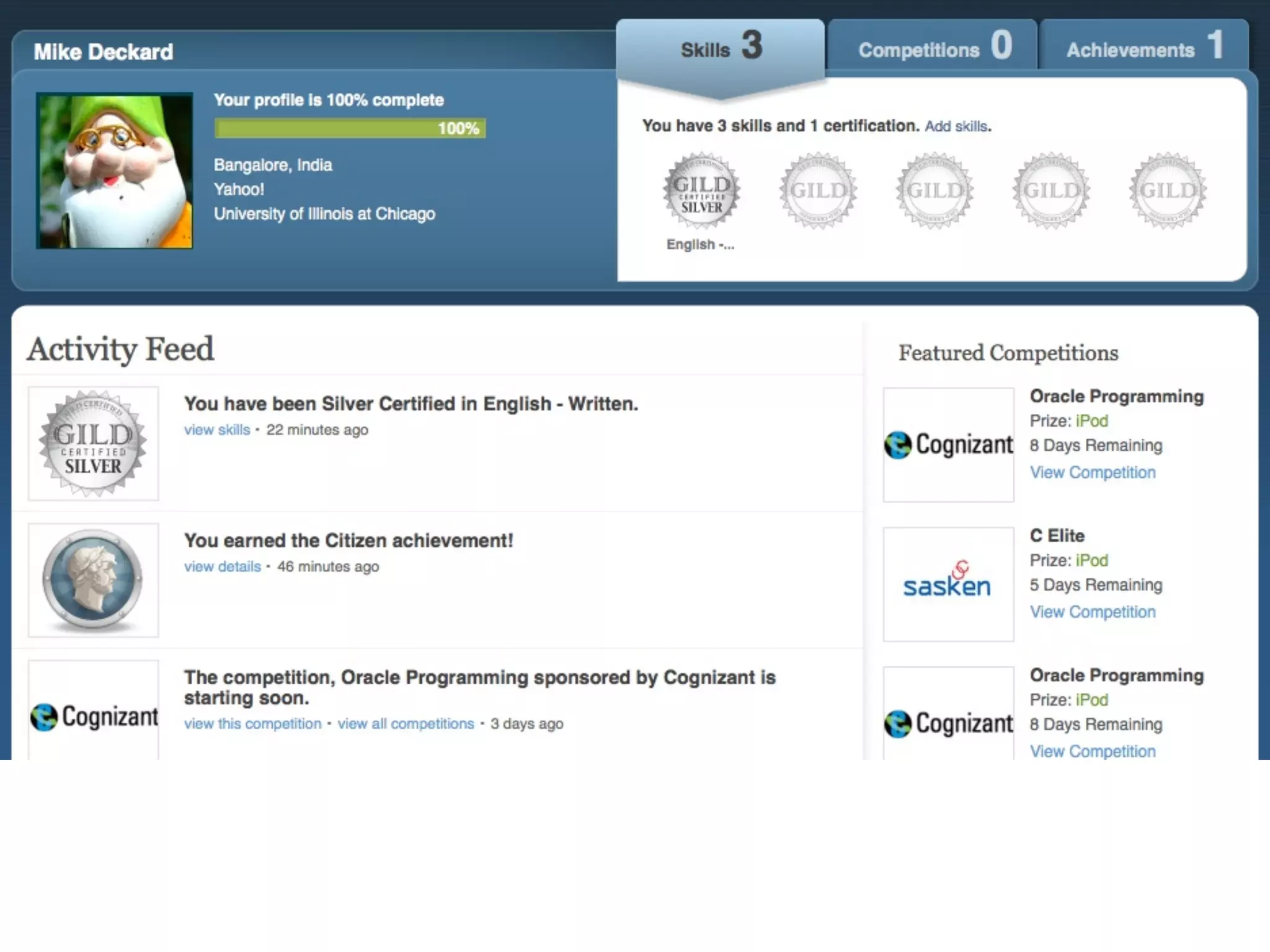Click the middle greyed-out Gild badge
Image resolution: width=1270 pixels, height=952 pixels.
click(x=935, y=191)
